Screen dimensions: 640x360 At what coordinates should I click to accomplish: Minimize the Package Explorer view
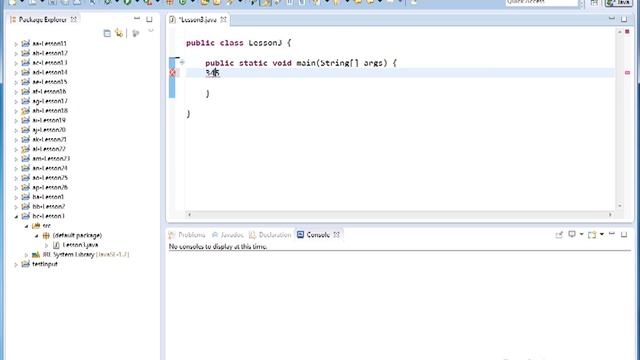[x=137, y=19]
